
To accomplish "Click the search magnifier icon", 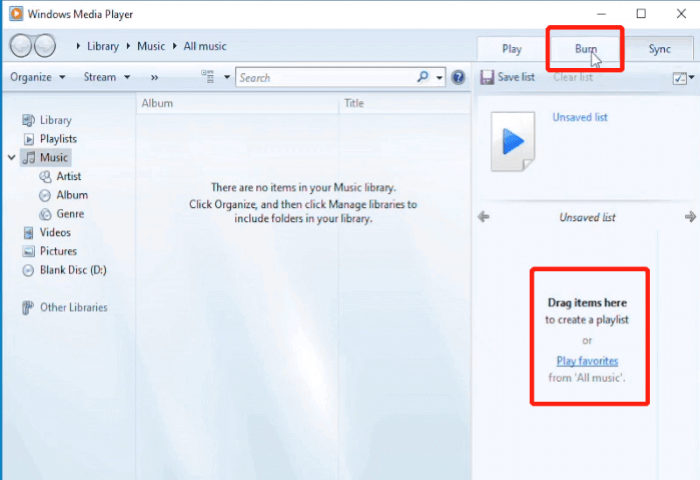I will tap(423, 77).
